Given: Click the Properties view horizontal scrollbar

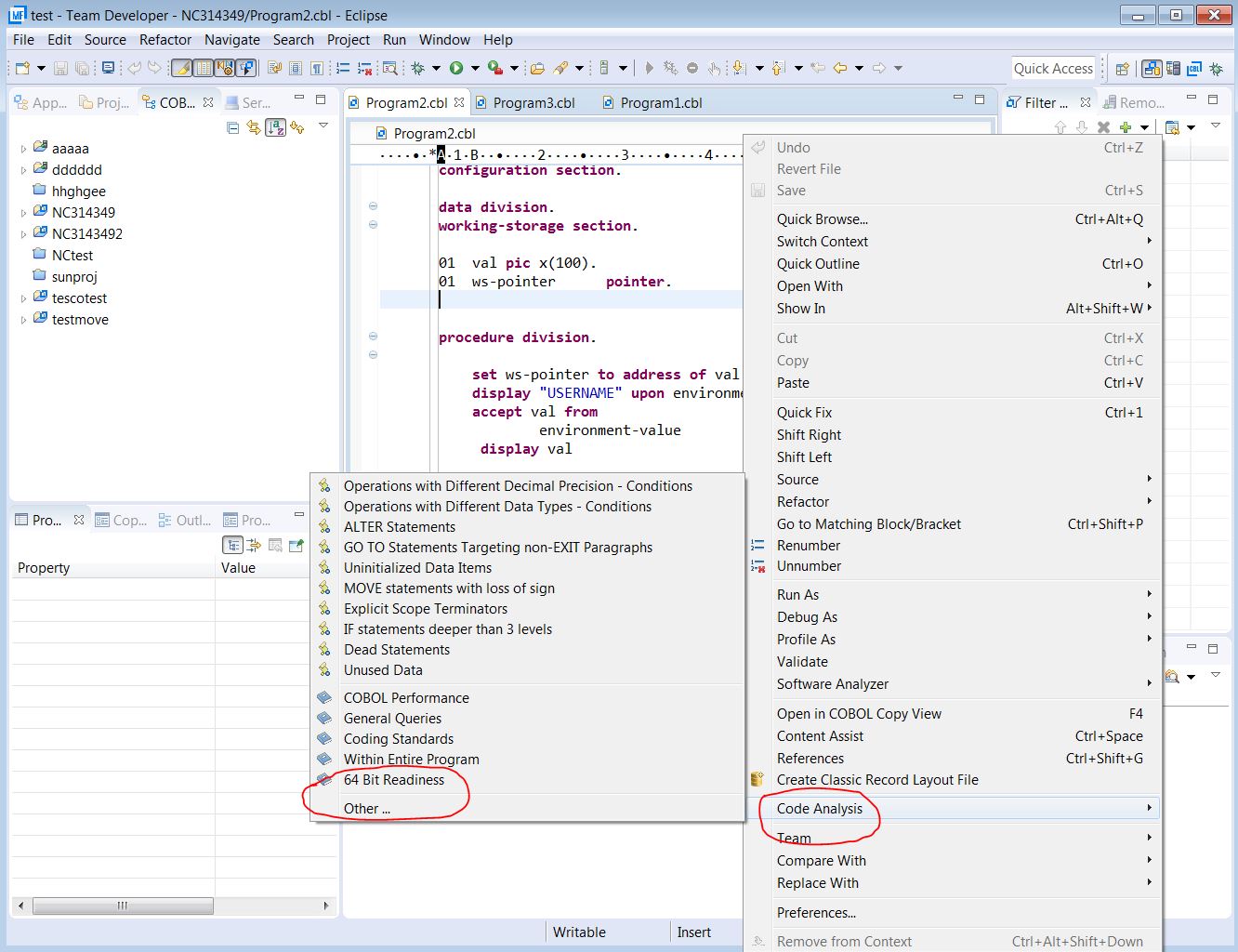Looking at the screenshot, I should pos(123,906).
